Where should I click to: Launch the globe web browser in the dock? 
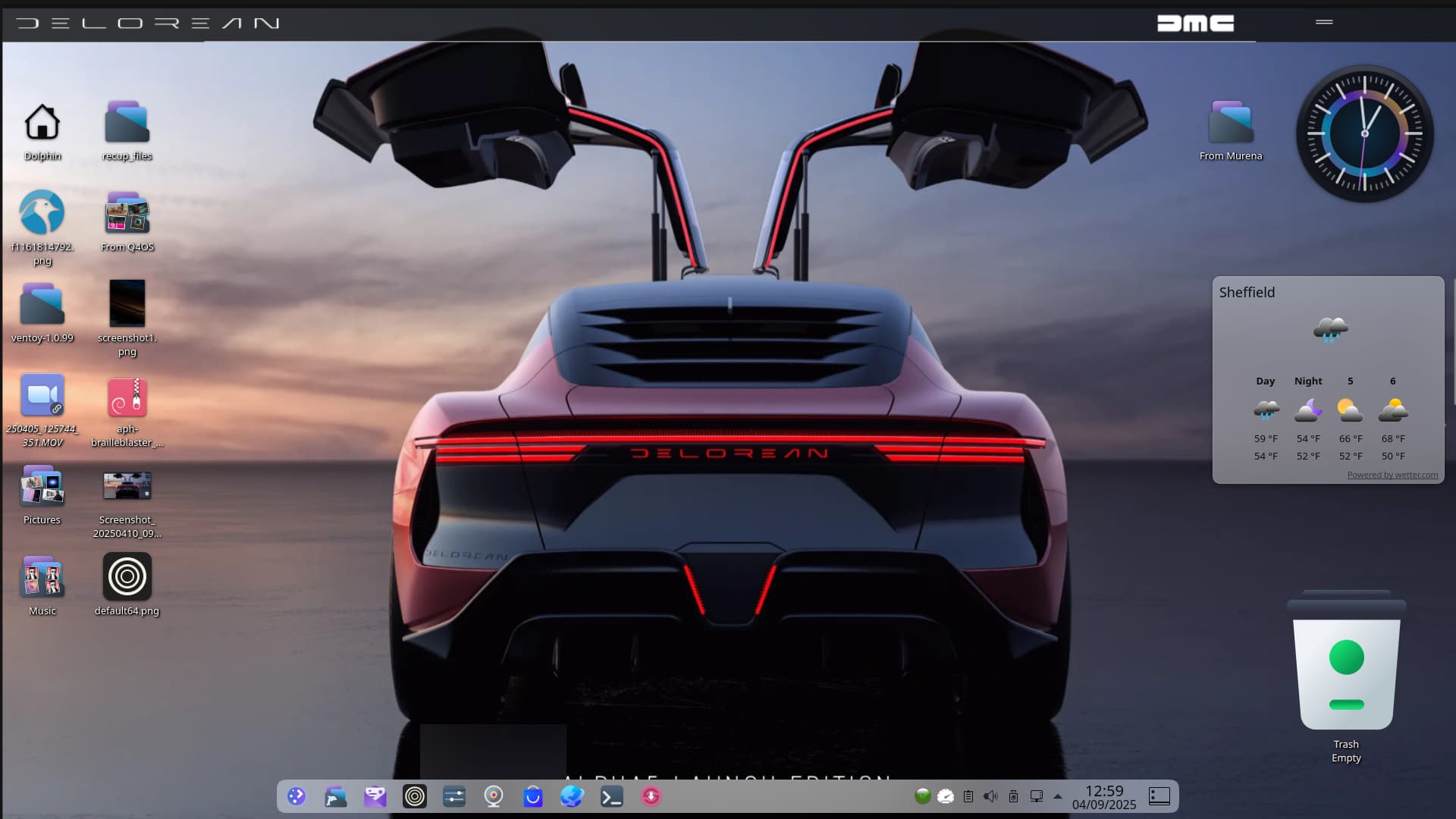pyautogui.click(x=572, y=796)
